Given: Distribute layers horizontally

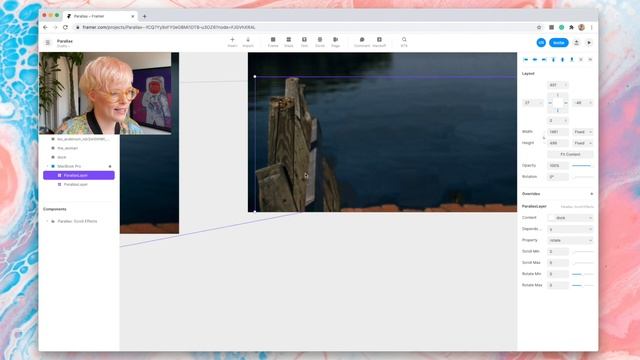Looking at the screenshot, I should click(581, 60).
